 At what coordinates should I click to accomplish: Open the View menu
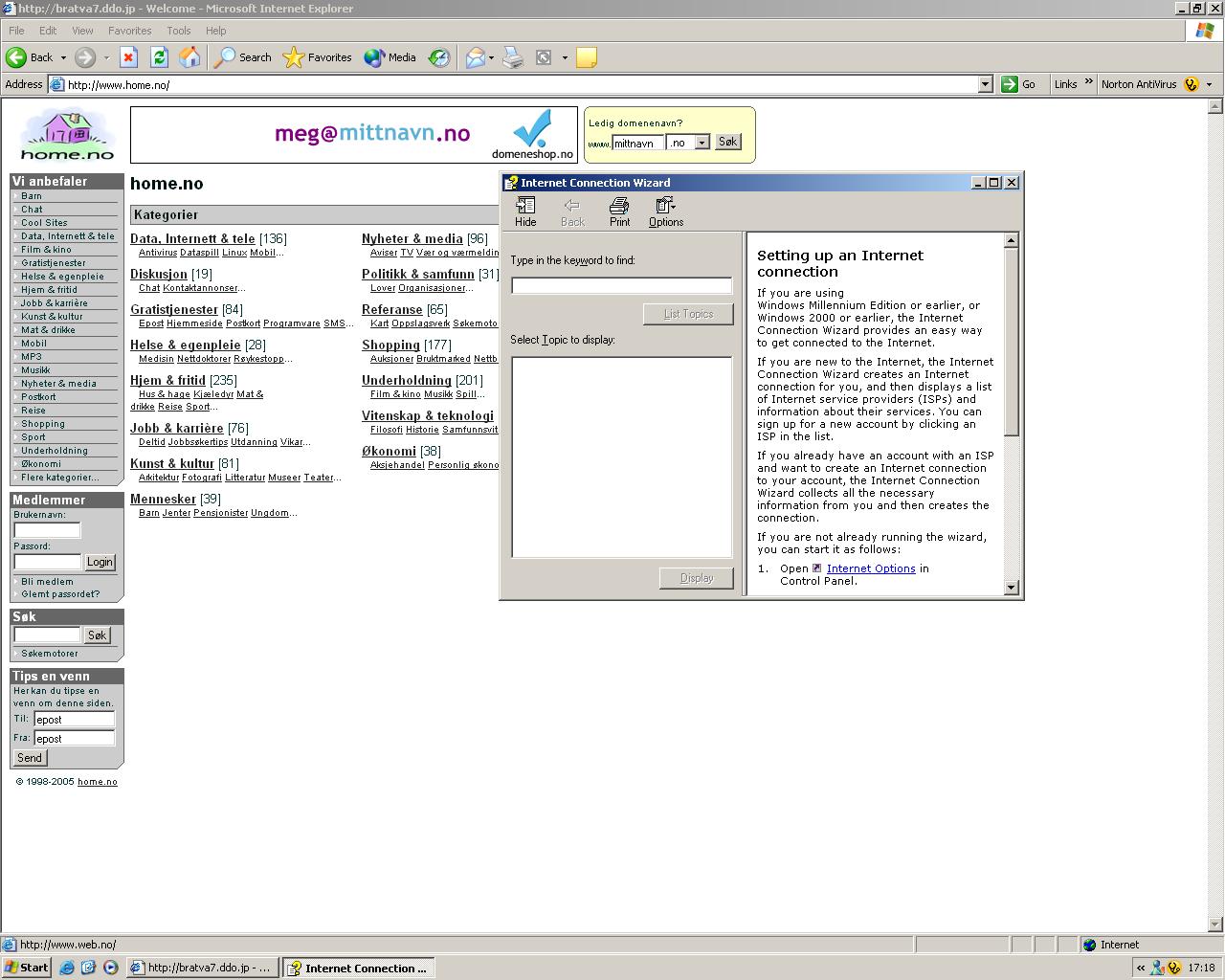[82, 31]
